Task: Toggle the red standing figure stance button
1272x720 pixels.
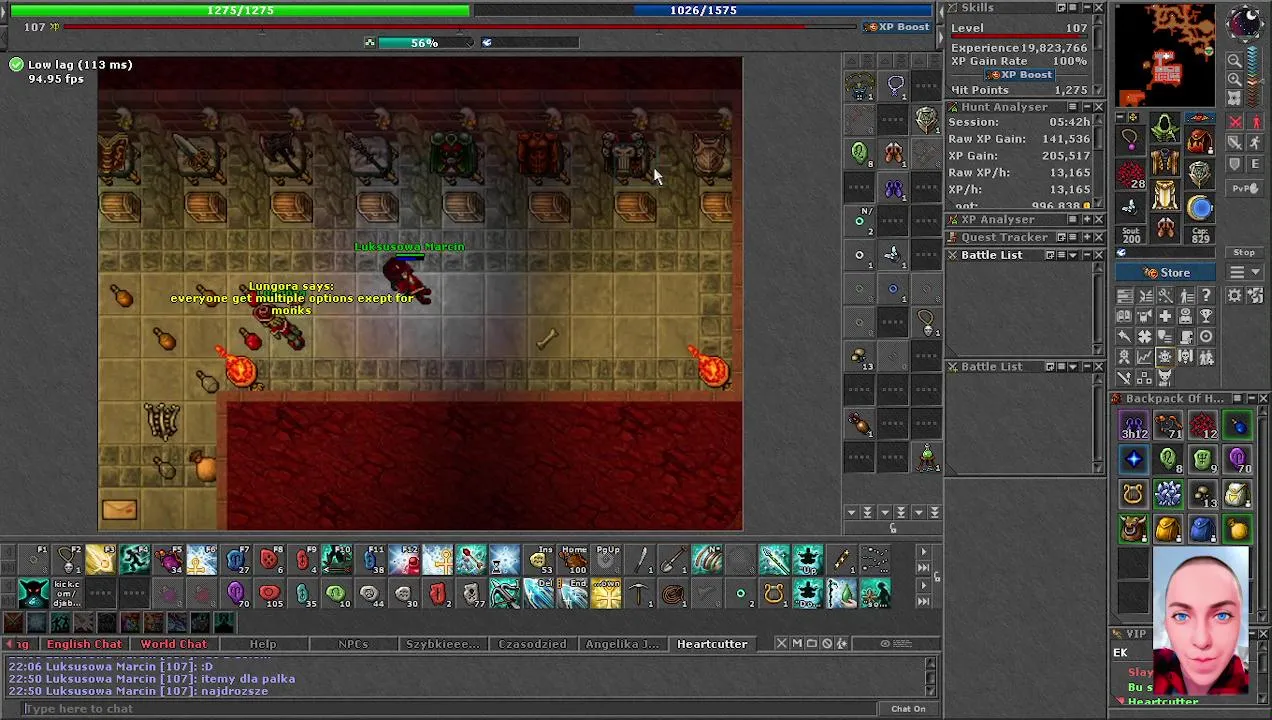Action: 1256,122
